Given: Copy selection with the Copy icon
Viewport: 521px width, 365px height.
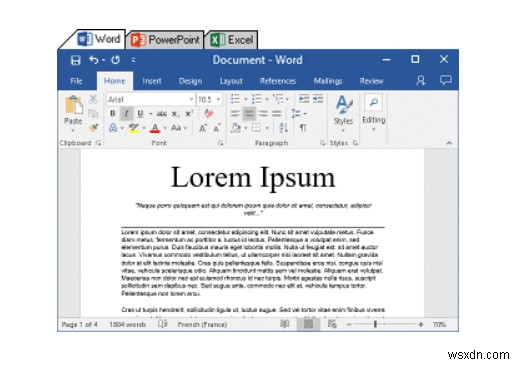Looking at the screenshot, I should click(93, 113).
